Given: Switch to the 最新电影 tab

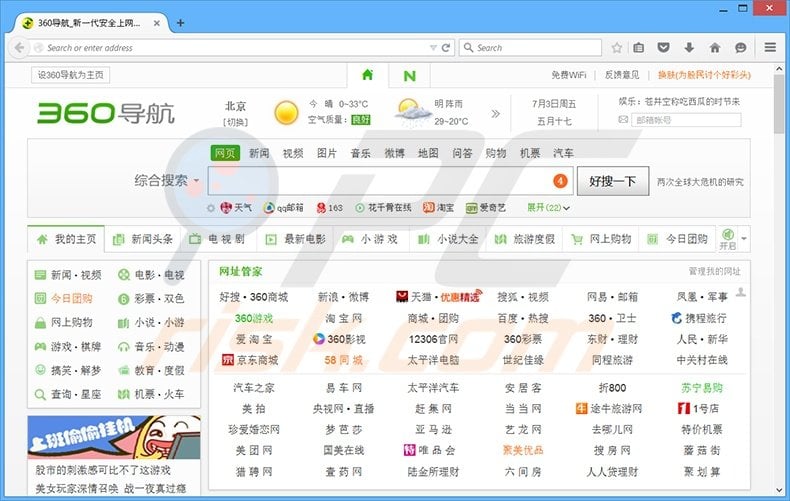Looking at the screenshot, I should (296, 239).
